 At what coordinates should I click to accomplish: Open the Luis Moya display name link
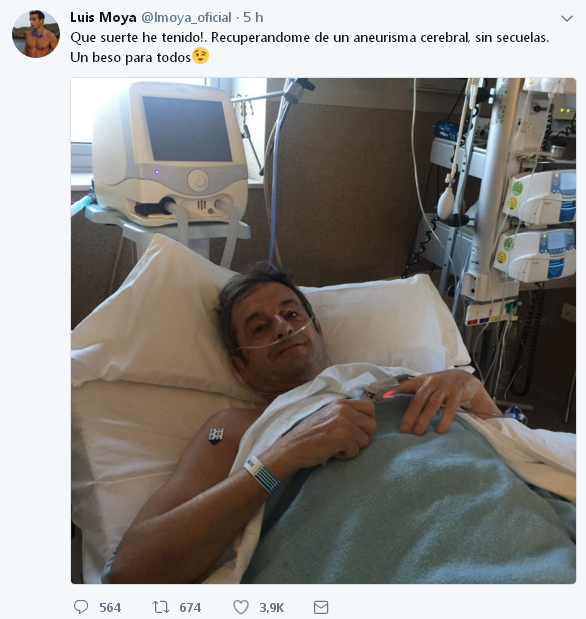coord(103,17)
